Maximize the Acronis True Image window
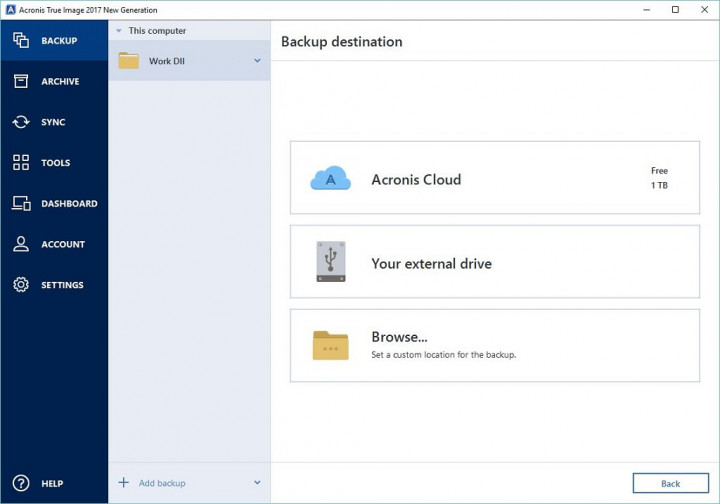This screenshot has width=720, height=504. pos(675,10)
